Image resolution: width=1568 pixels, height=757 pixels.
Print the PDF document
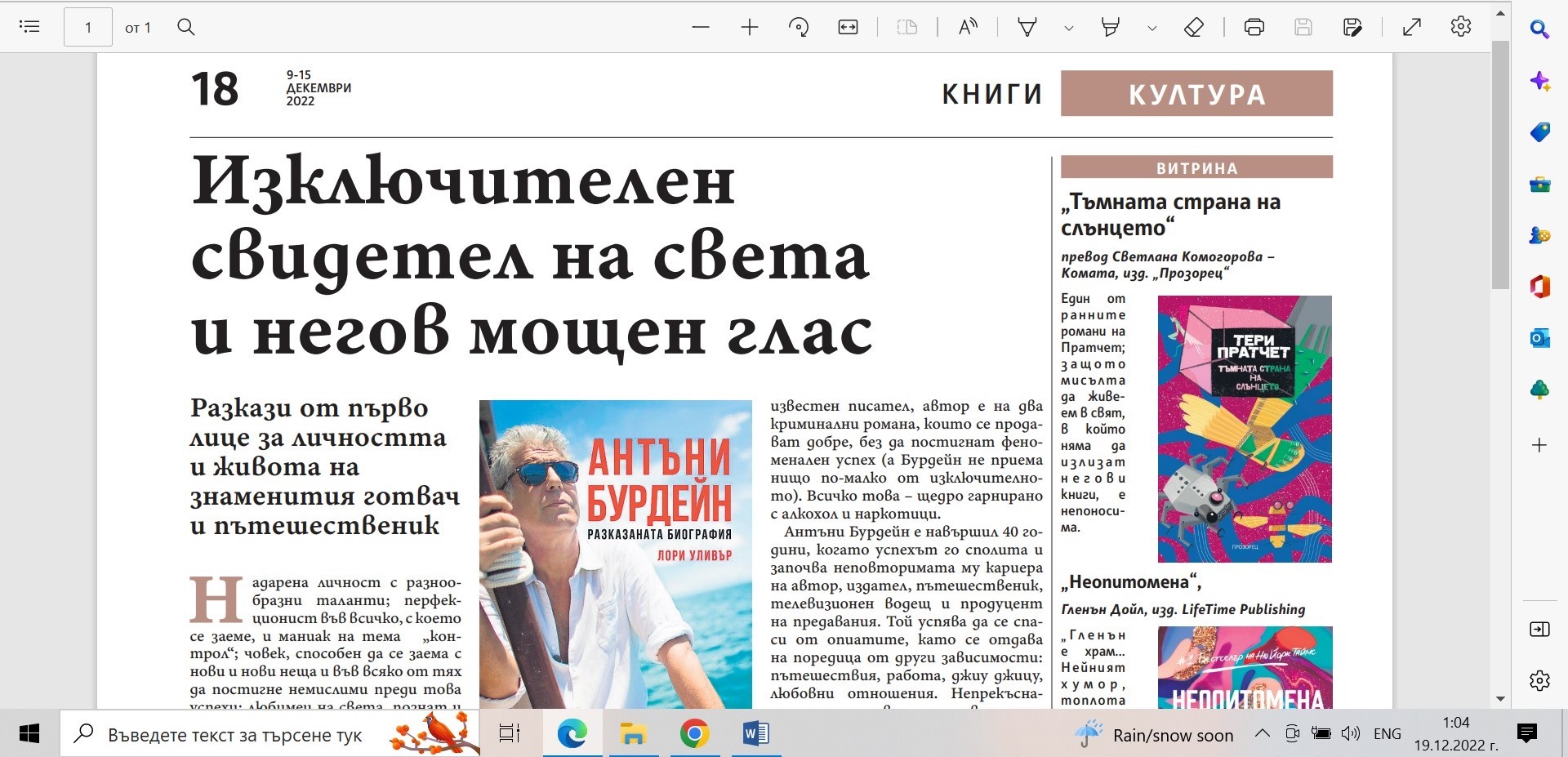coord(1254,27)
